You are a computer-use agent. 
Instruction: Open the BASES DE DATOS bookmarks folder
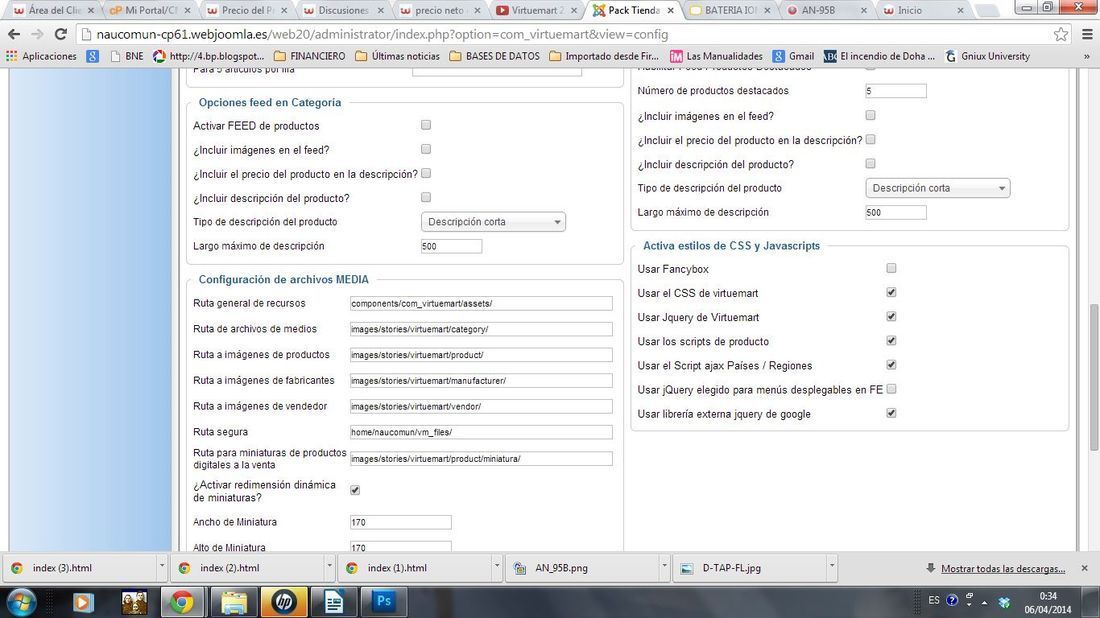coord(495,56)
